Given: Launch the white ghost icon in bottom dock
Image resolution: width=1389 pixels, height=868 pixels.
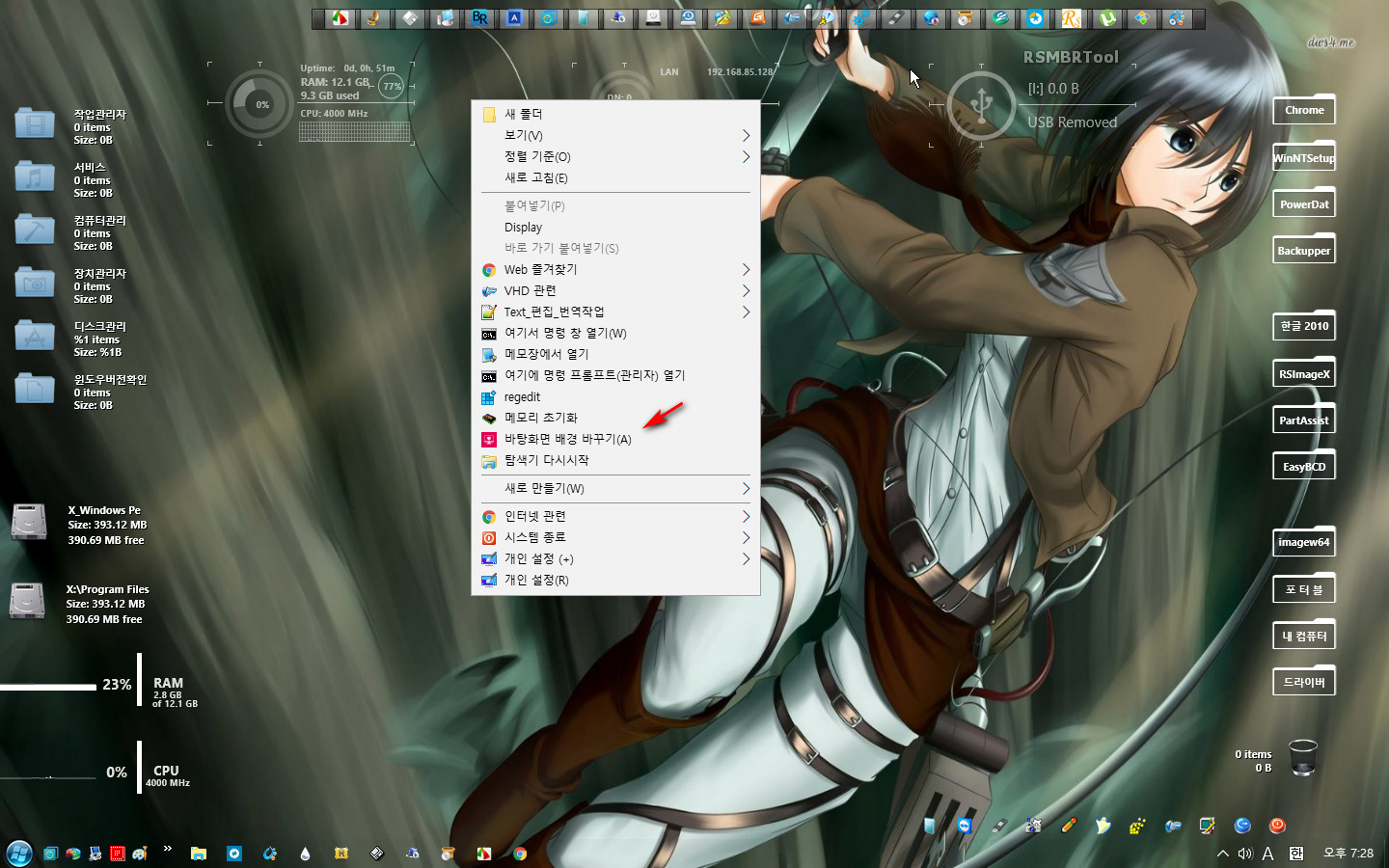Looking at the screenshot, I should click(1103, 826).
